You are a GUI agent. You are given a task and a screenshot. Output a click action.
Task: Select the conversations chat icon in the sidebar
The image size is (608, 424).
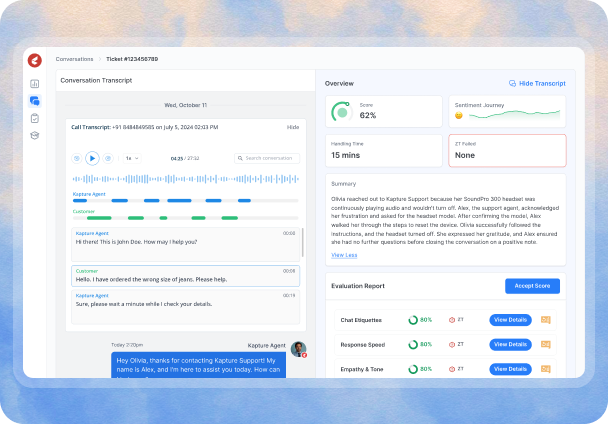[35, 101]
